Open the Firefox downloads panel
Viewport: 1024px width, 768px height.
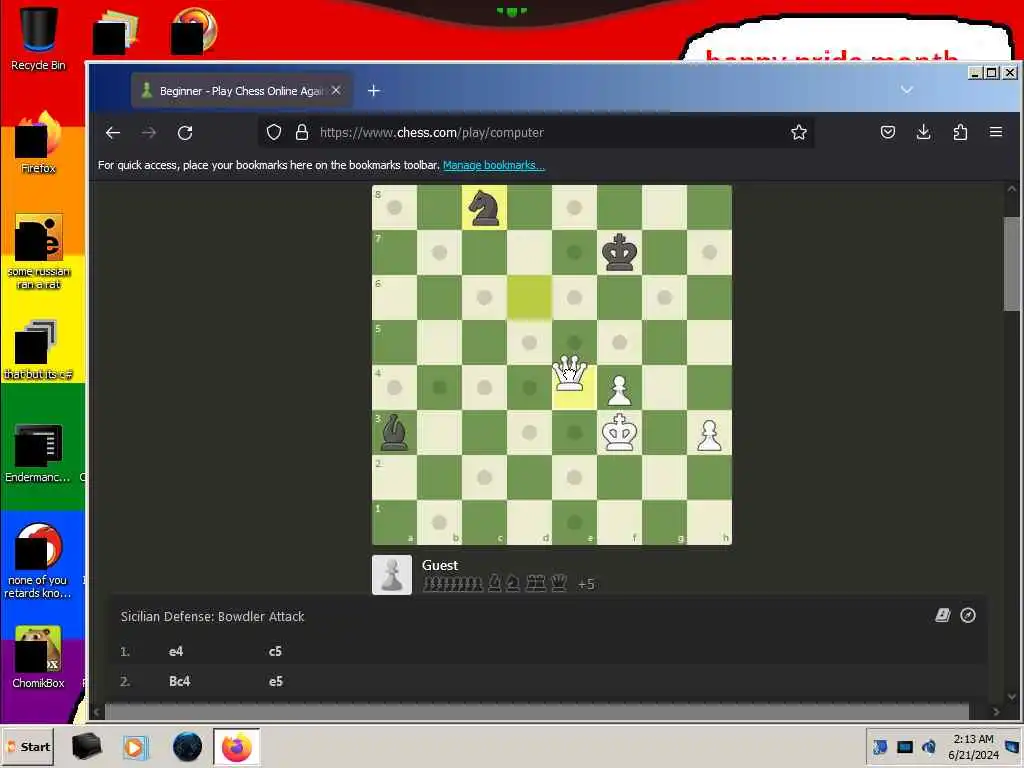[923, 133]
